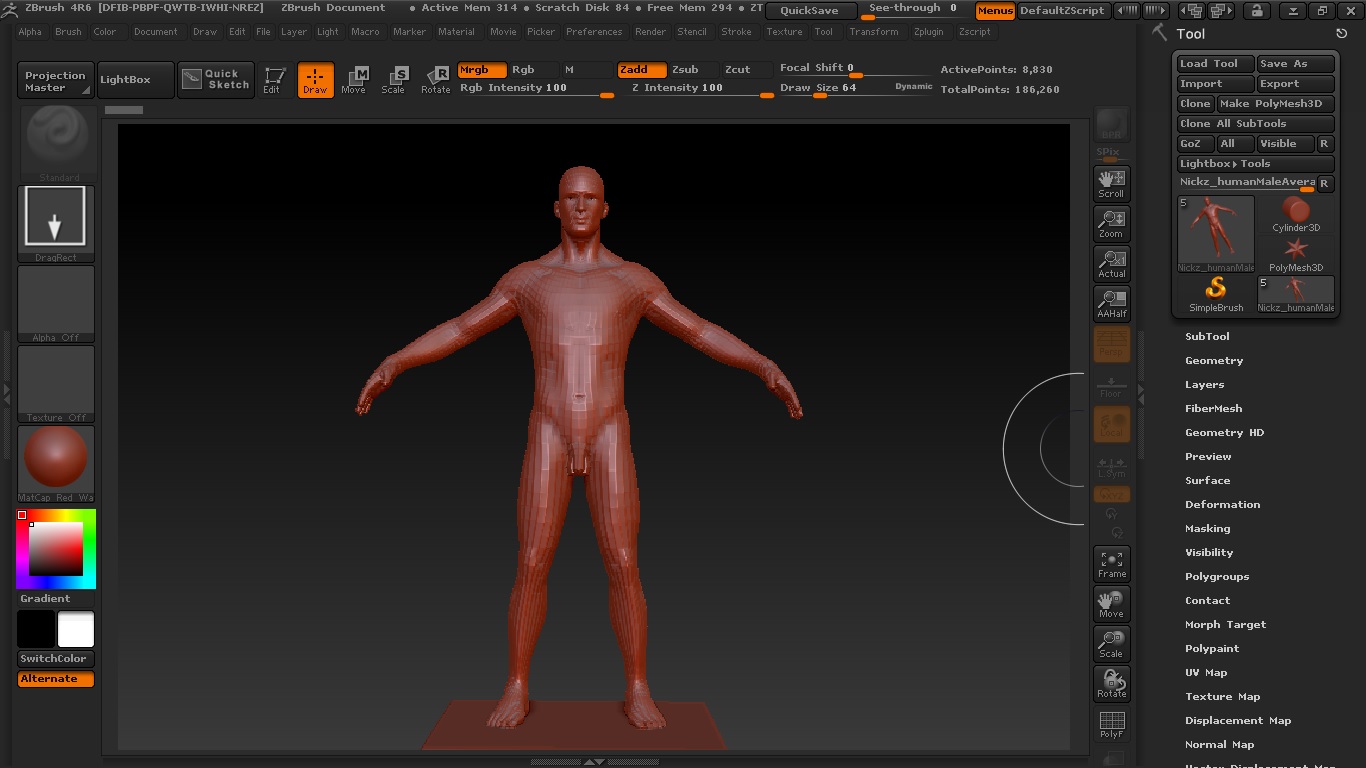
Task: Select the Draw mode icon
Action: coord(315,79)
